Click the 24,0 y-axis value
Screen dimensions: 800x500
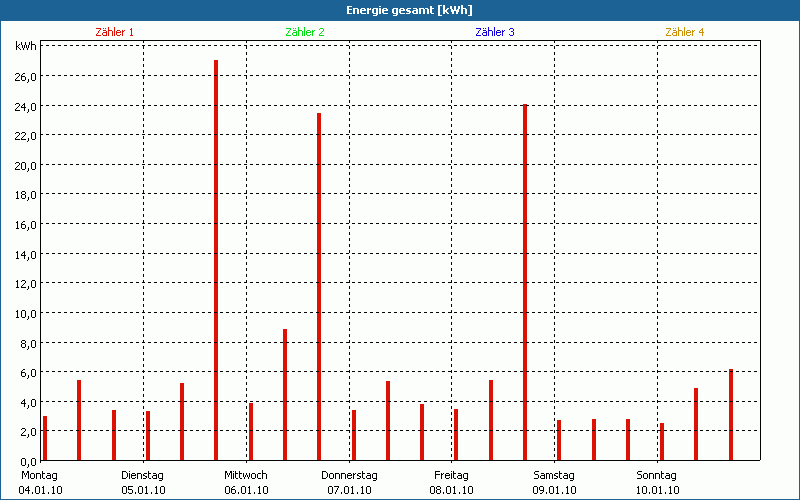coord(26,107)
